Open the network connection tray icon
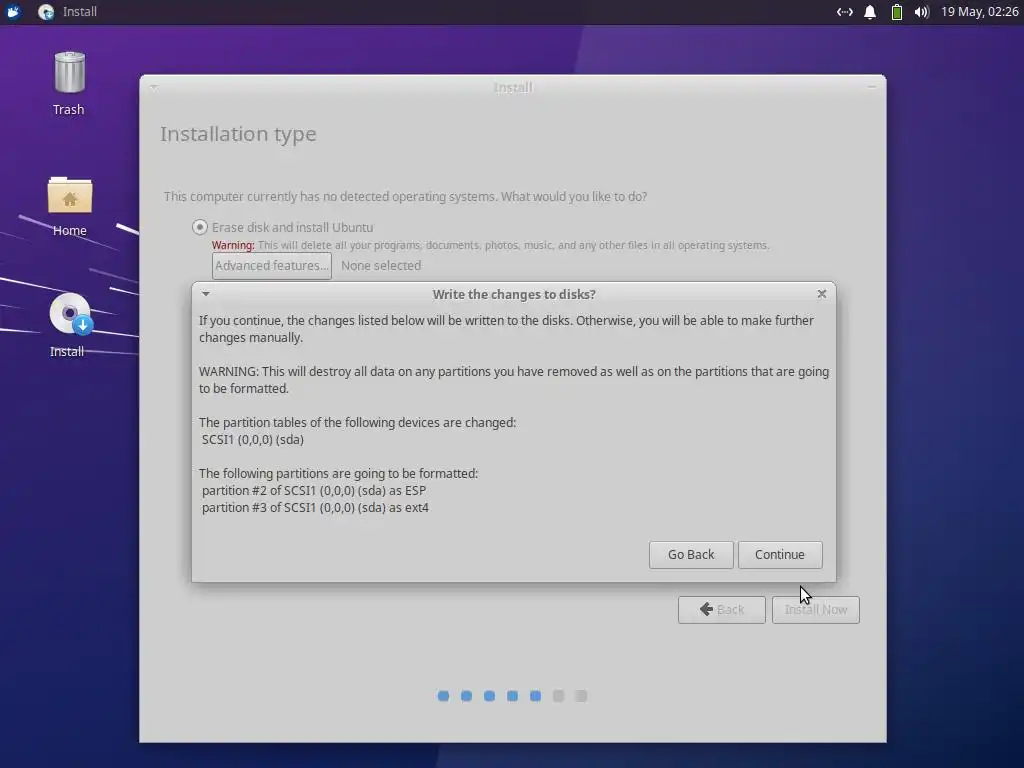The width and height of the screenshot is (1024, 768). tap(844, 12)
